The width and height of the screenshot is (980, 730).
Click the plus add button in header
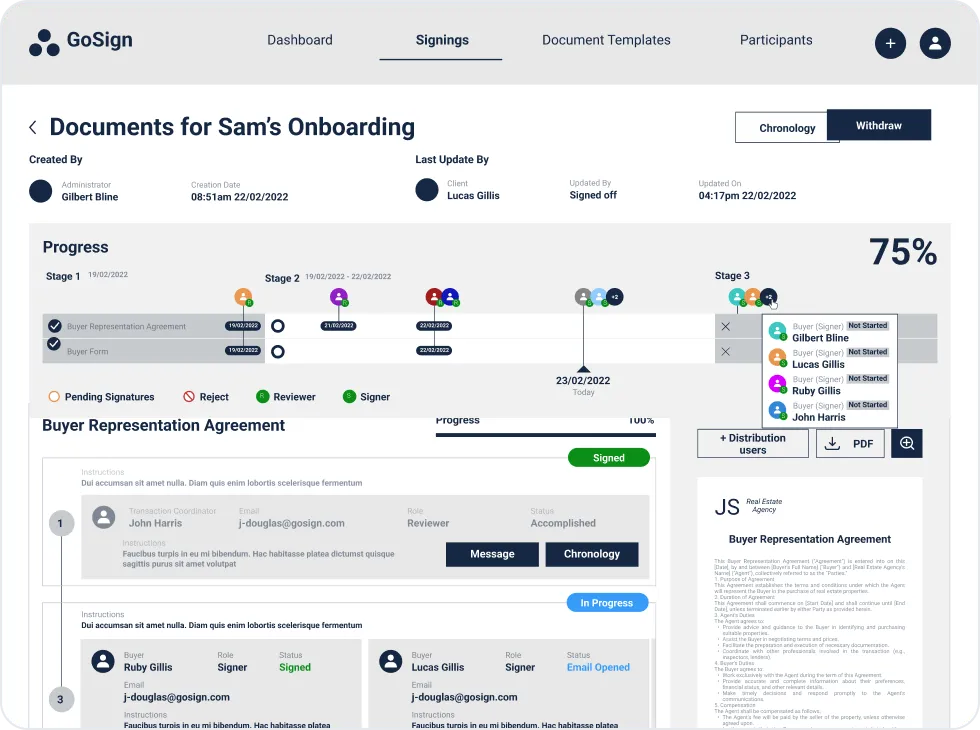890,43
